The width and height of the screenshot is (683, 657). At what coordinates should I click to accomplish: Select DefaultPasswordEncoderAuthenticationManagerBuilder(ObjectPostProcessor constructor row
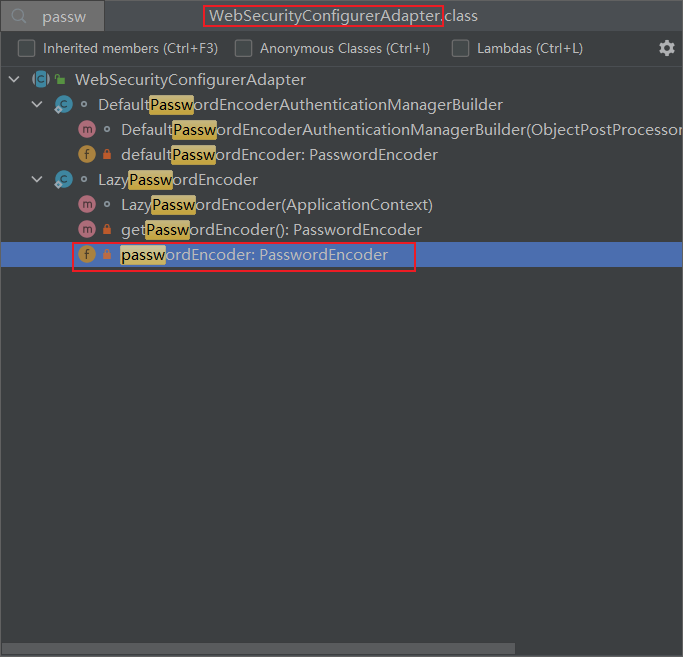pos(342,129)
